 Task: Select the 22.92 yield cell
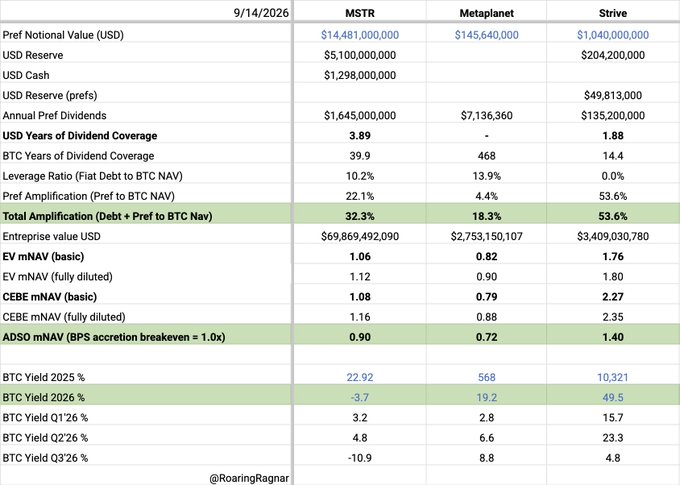(x=360, y=377)
